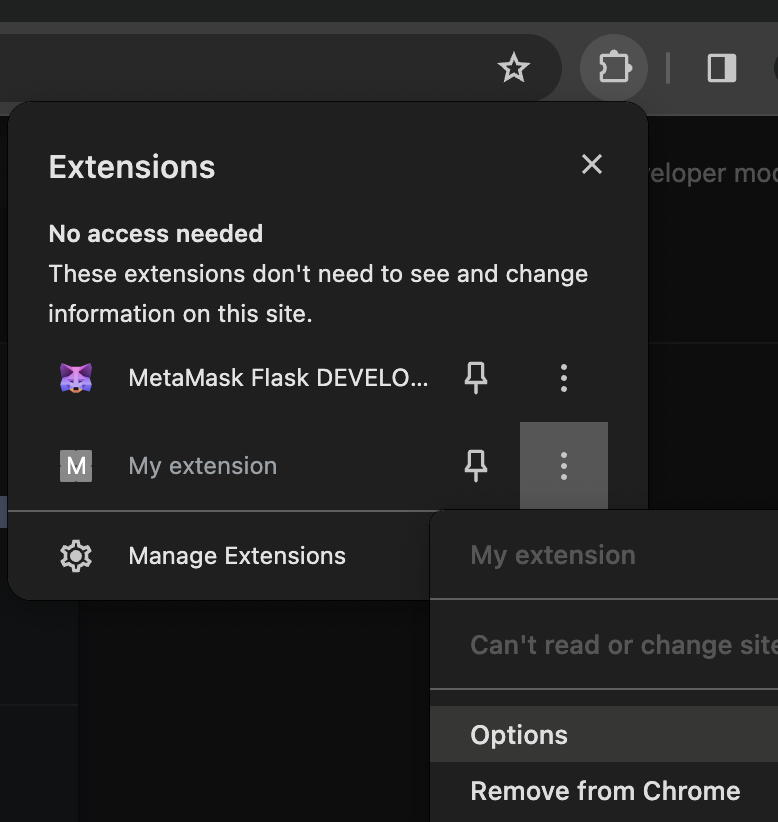Click the MetaMask Flask DEVELO... name label

pos(278,377)
